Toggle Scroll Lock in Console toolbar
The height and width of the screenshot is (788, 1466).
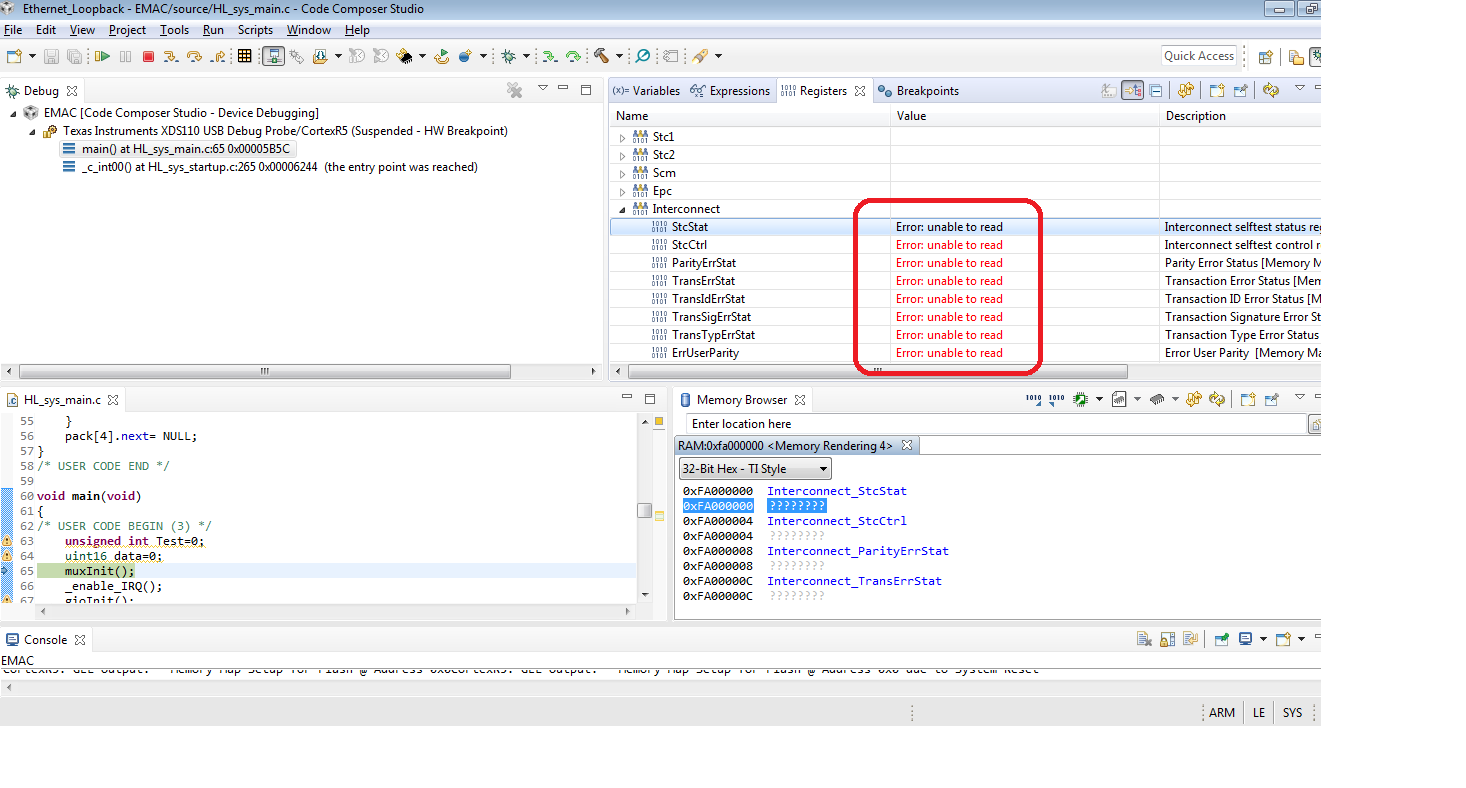[1167, 639]
